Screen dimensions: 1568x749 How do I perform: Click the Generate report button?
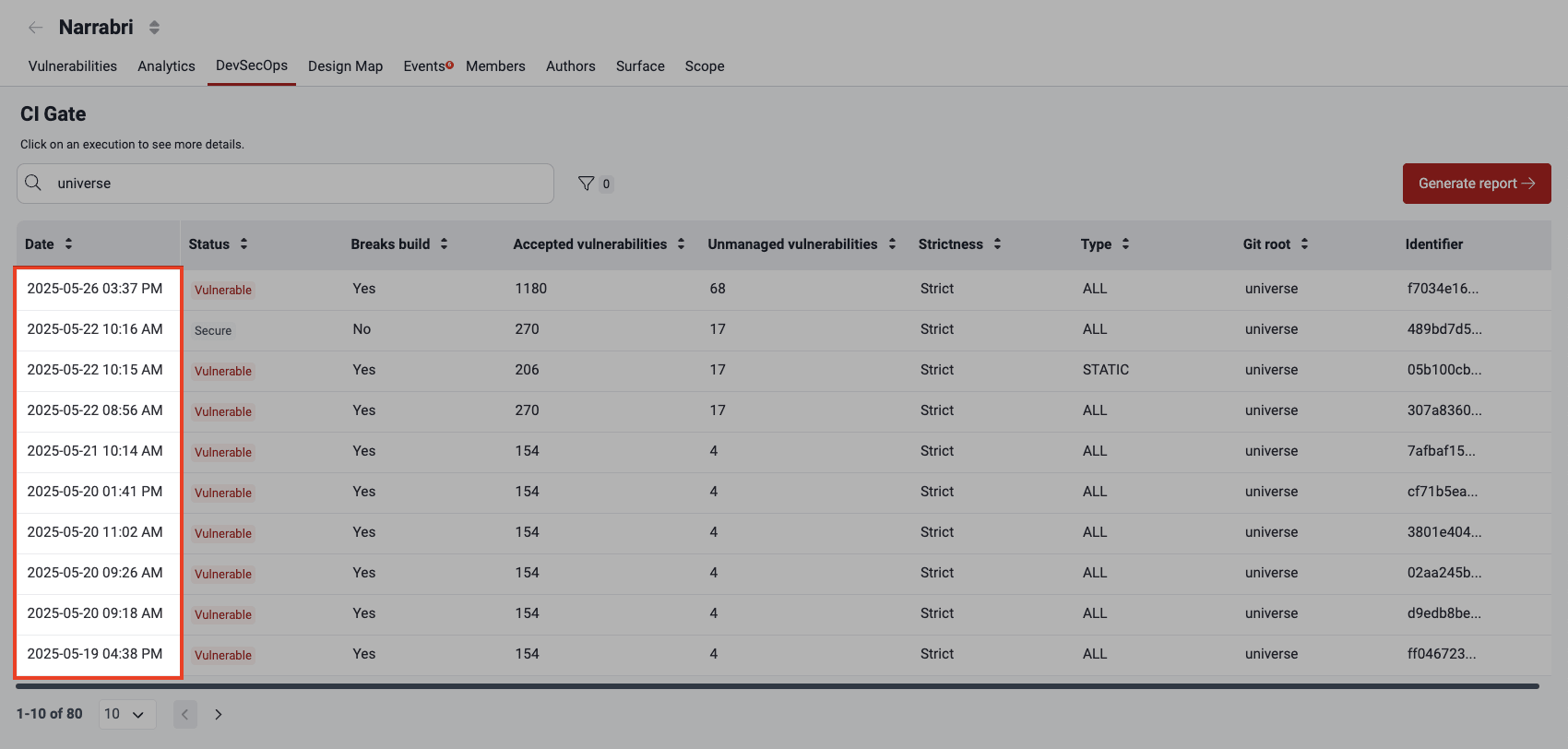tap(1476, 184)
